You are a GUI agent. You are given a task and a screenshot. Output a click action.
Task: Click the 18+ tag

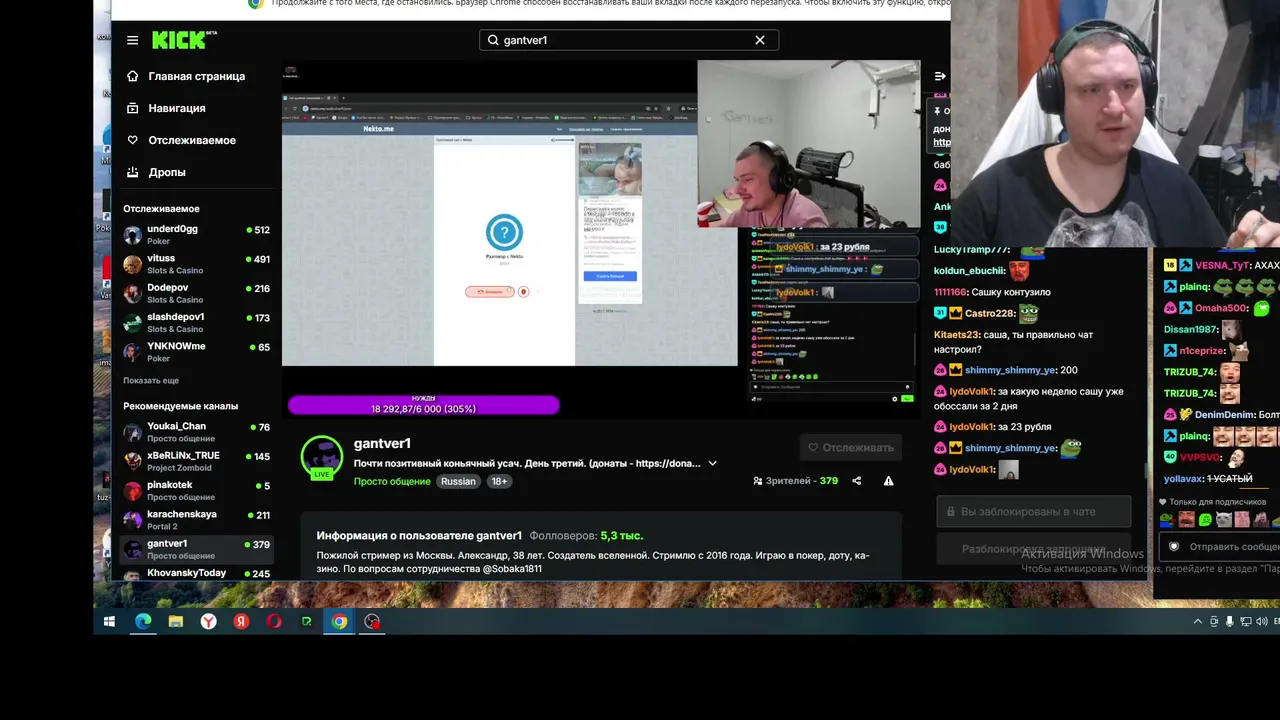coord(499,481)
